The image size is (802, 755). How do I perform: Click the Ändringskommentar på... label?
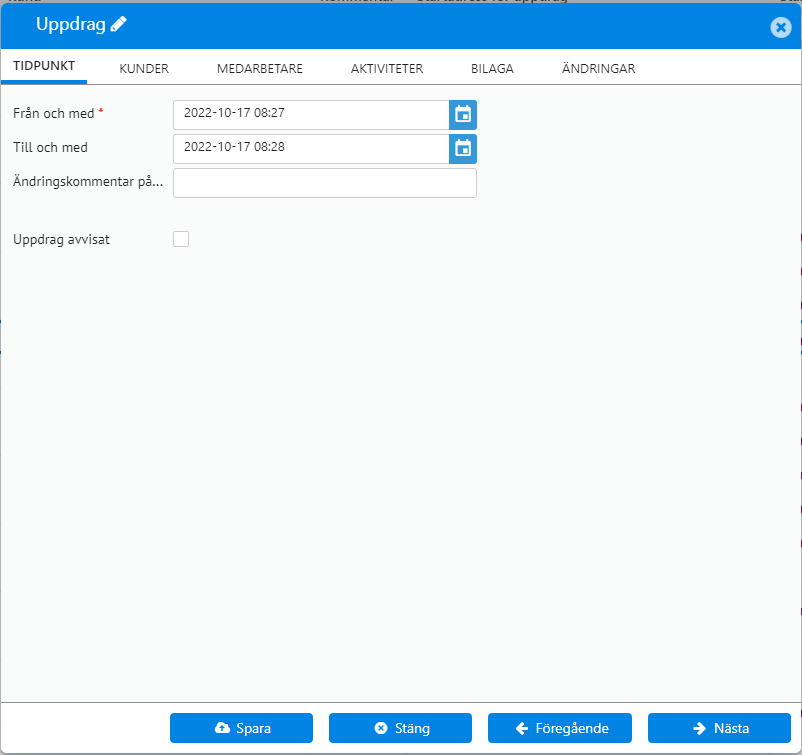click(x=88, y=182)
